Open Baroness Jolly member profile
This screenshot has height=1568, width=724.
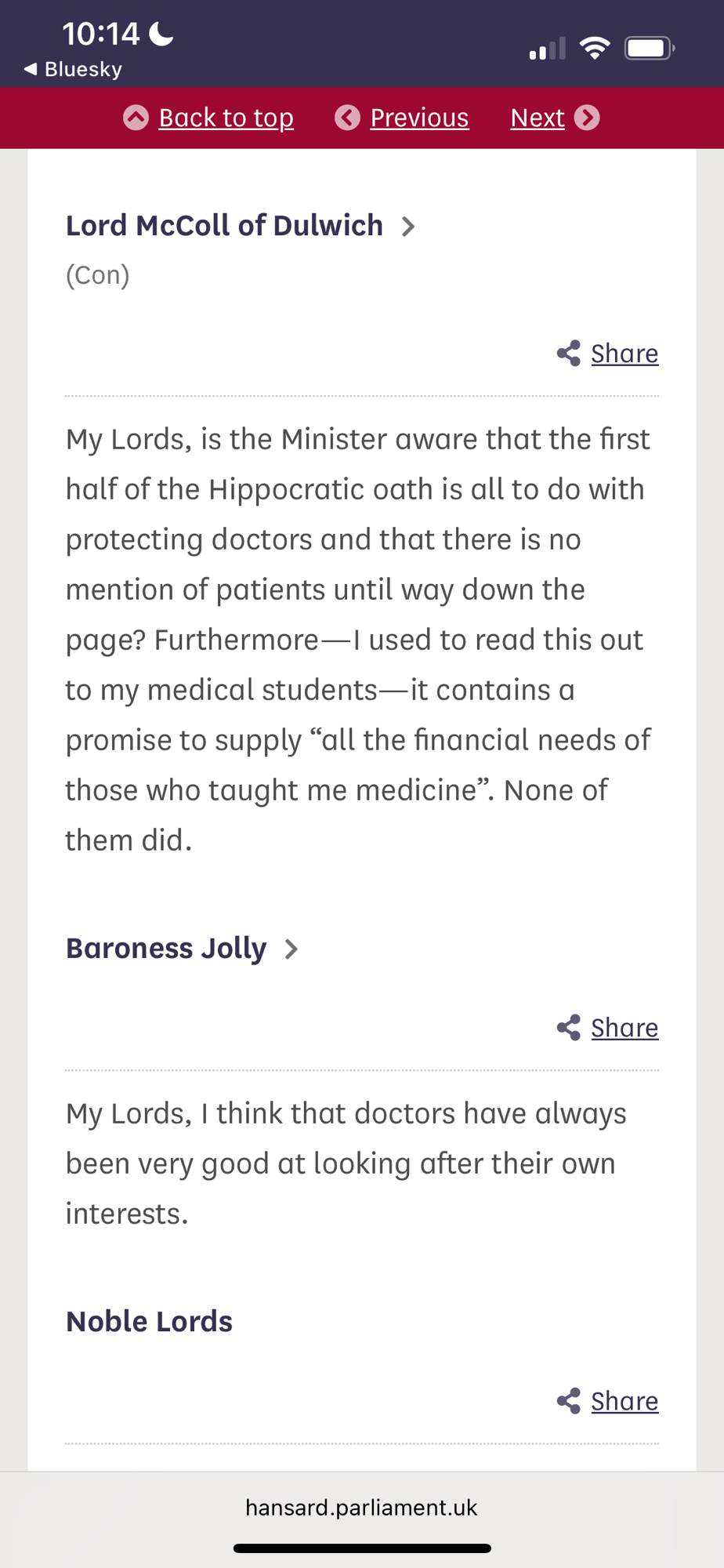(x=166, y=949)
